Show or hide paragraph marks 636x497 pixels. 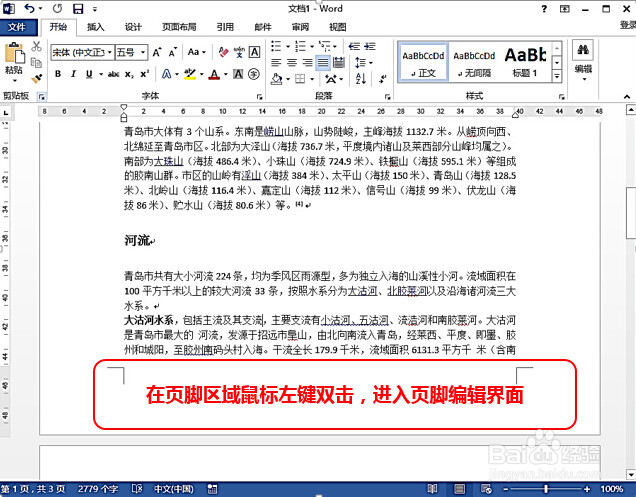[382, 79]
